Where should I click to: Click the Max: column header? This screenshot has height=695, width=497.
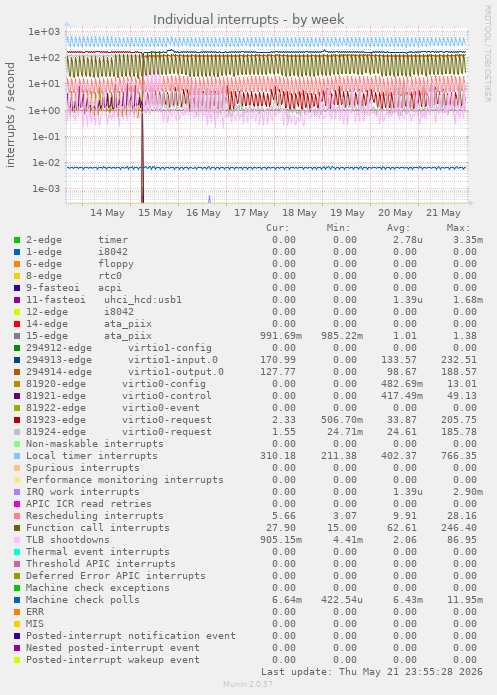(458, 228)
